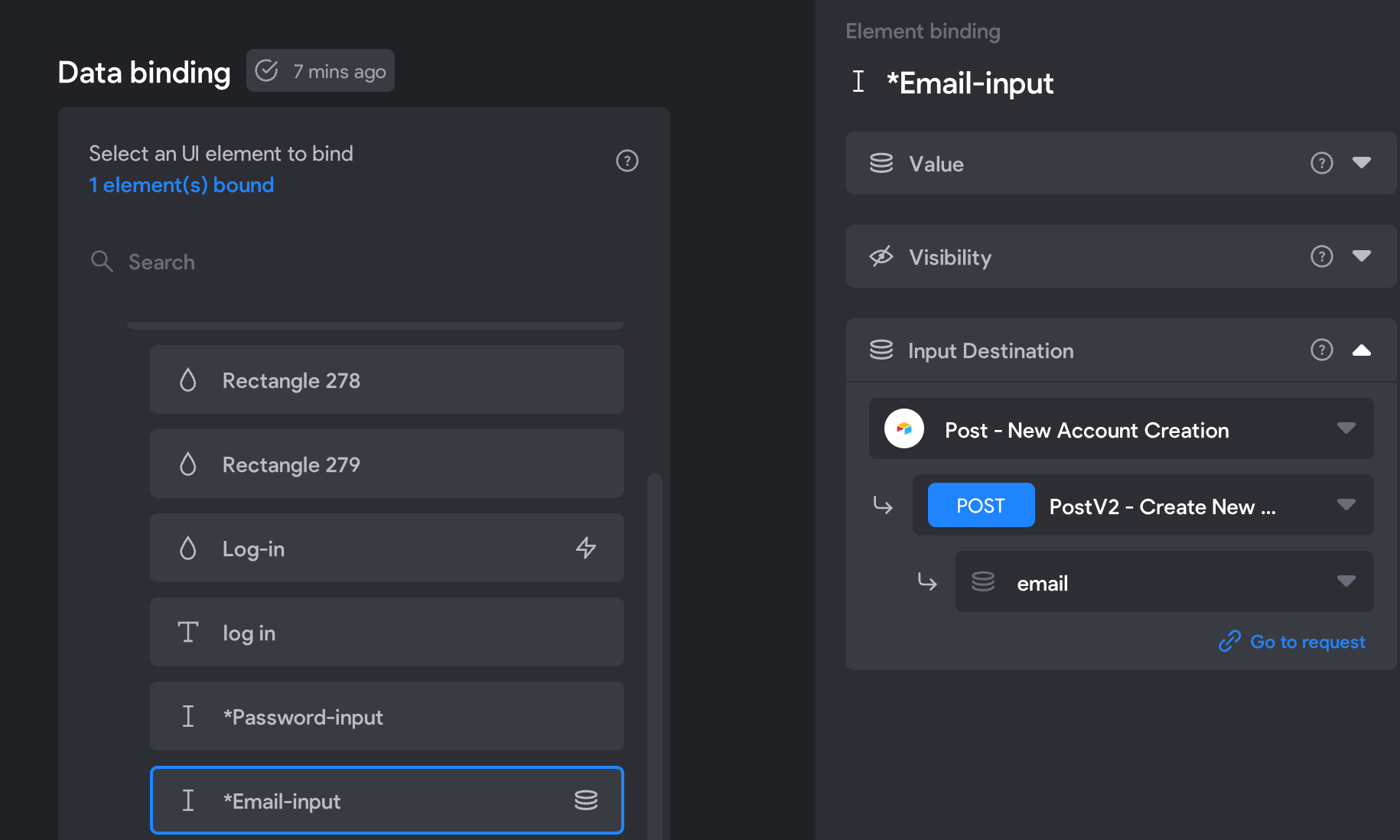Click the help icon in the Visibility section

click(x=1322, y=256)
